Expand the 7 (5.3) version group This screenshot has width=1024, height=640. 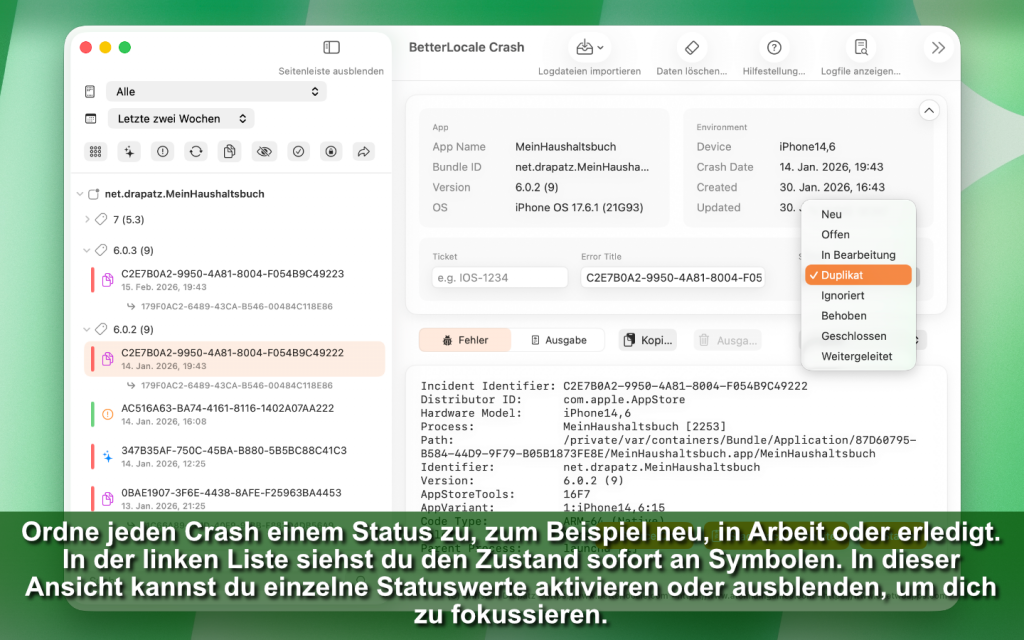pyautogui.click(x=87, y=219)
